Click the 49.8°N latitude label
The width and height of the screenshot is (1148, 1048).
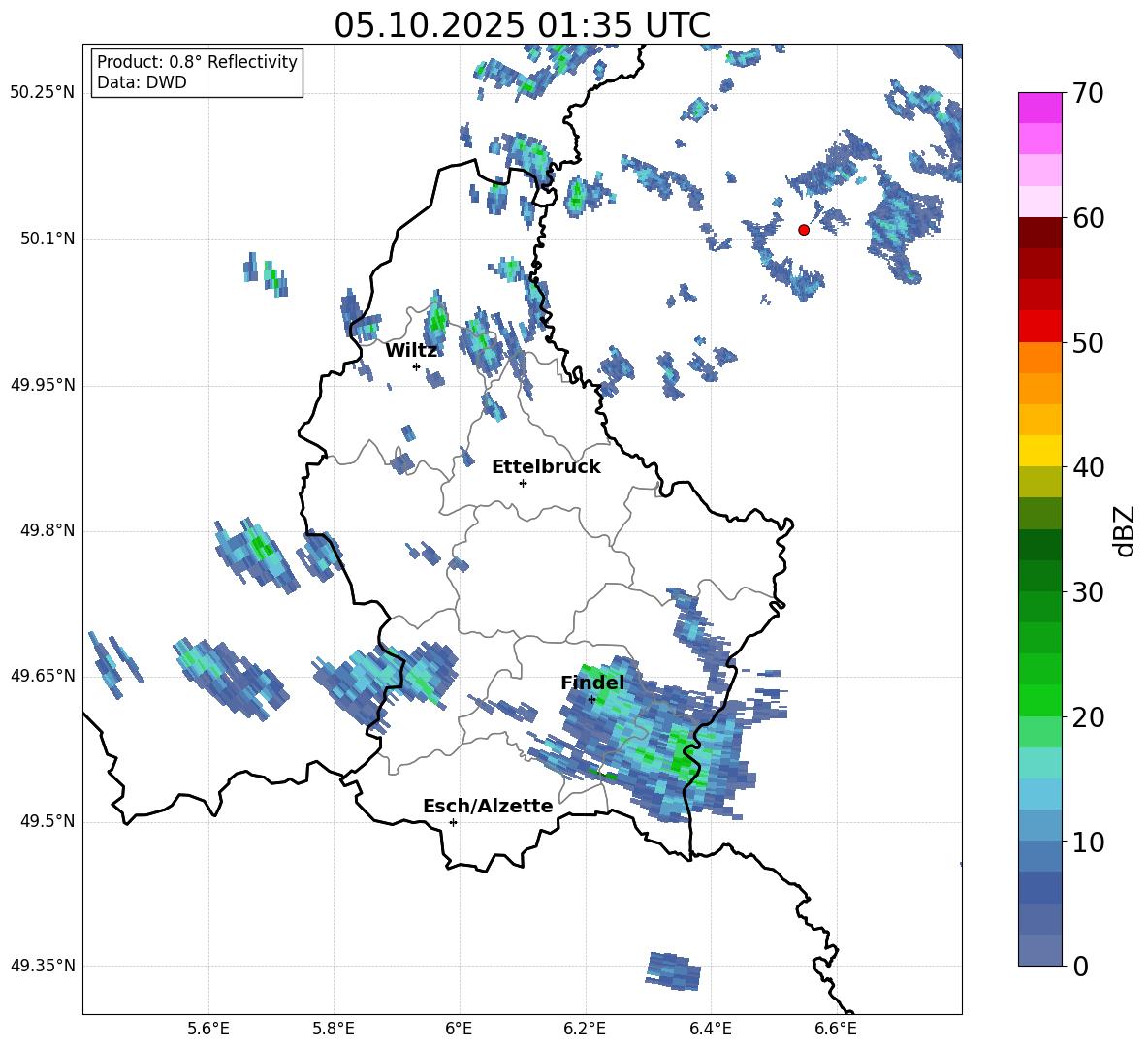click(48, 530)
